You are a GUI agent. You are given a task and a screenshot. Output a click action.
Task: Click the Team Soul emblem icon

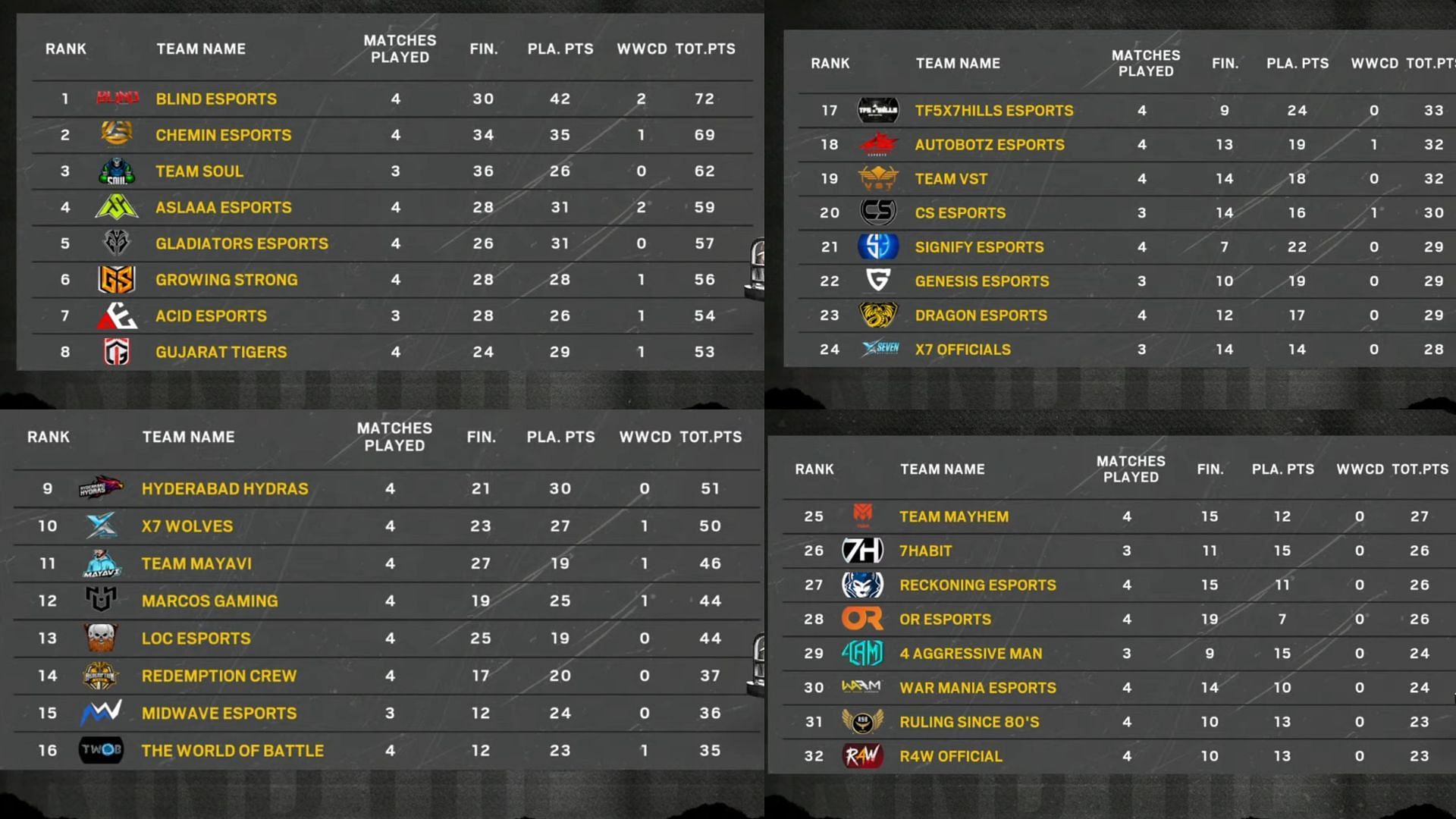[113, 170]
